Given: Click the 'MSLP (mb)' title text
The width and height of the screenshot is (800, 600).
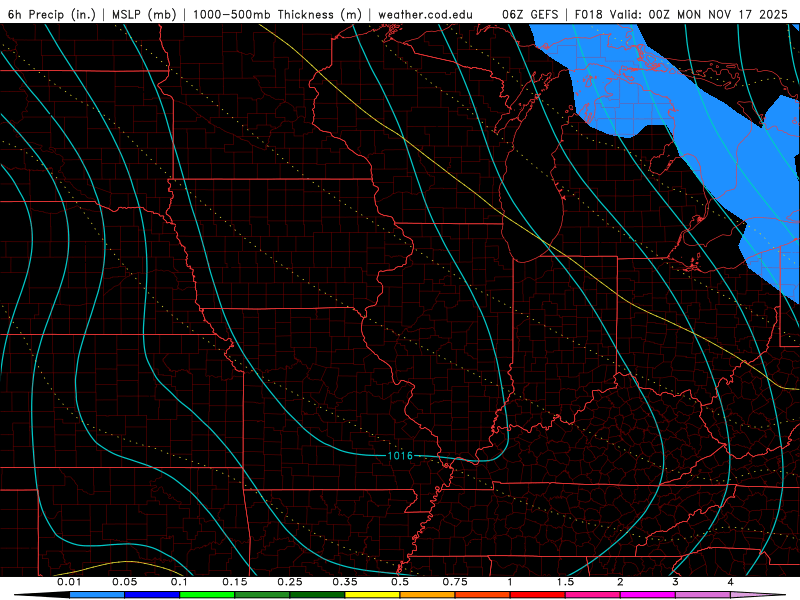Looking at the screenshot, I should point(144,14).
